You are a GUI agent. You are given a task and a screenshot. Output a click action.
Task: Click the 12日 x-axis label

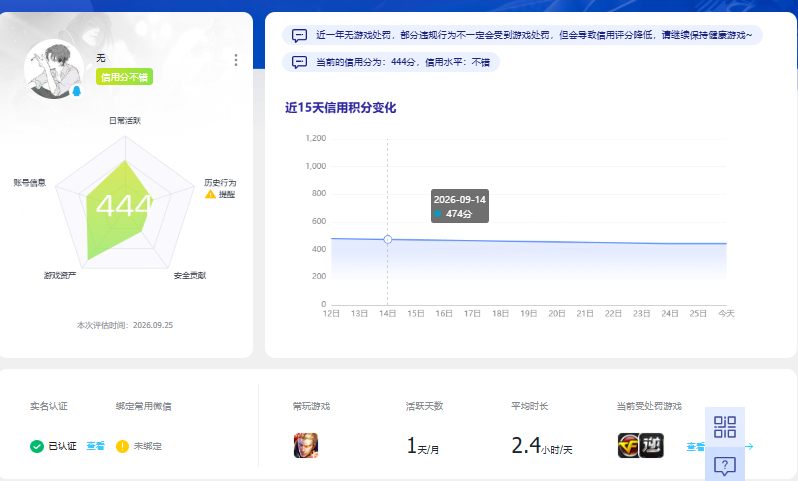[x=331, y=314]
